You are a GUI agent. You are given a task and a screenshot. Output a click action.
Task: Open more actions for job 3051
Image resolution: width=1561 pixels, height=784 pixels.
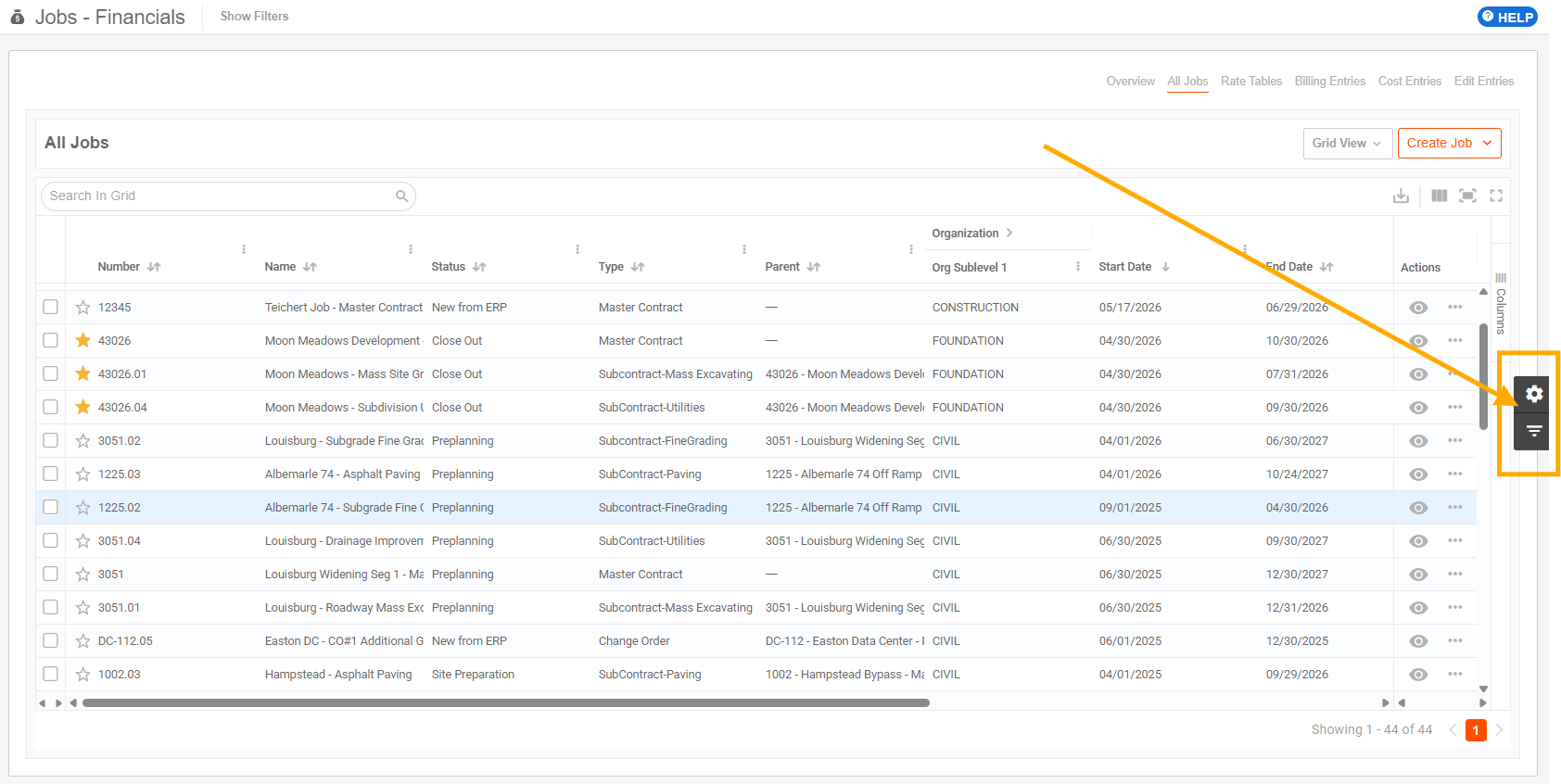(x=1455, y=574)
